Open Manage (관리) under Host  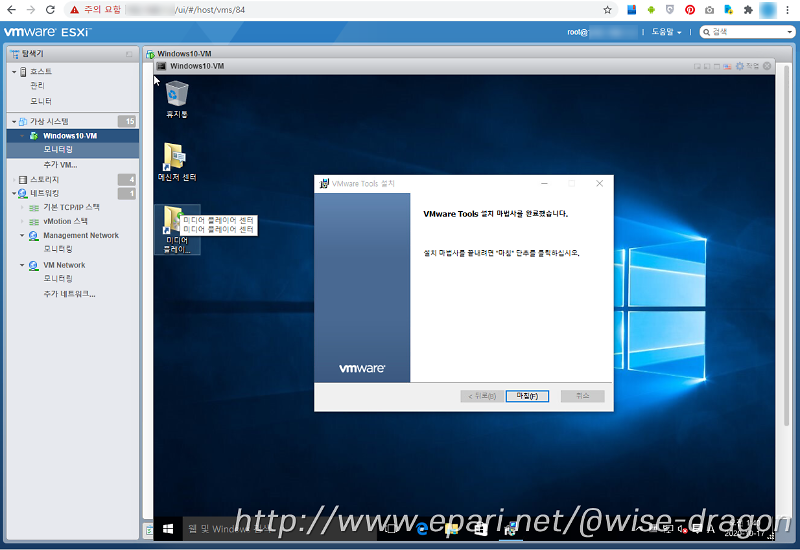coord(37,85)
